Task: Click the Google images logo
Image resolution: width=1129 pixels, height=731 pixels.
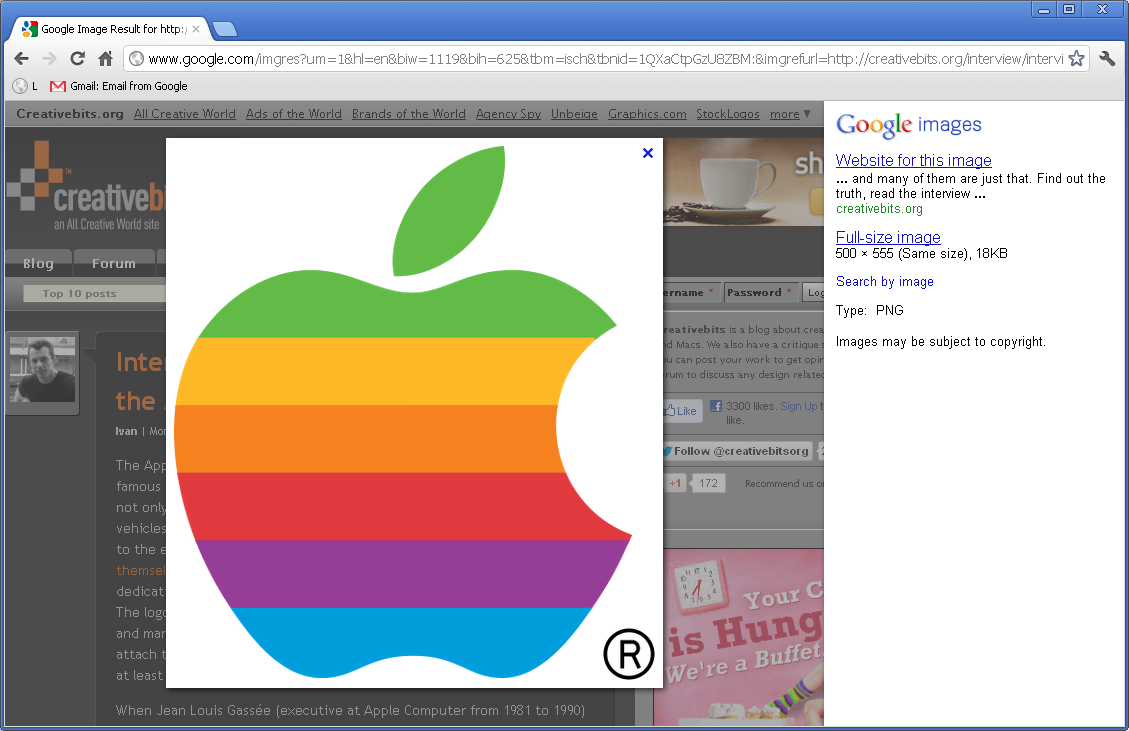Action: click(x=909, y=125)
